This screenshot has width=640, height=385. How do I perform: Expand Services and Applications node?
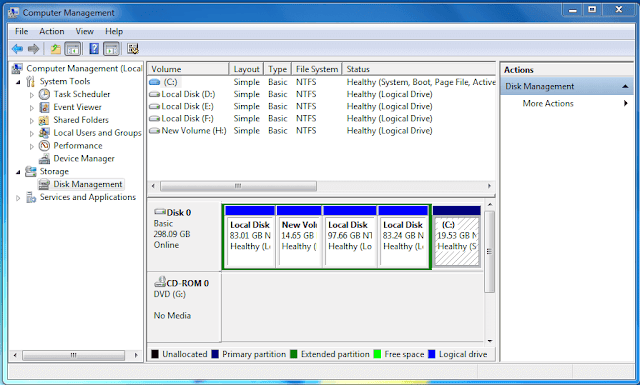pyautogui.click(x=18, y=198)
